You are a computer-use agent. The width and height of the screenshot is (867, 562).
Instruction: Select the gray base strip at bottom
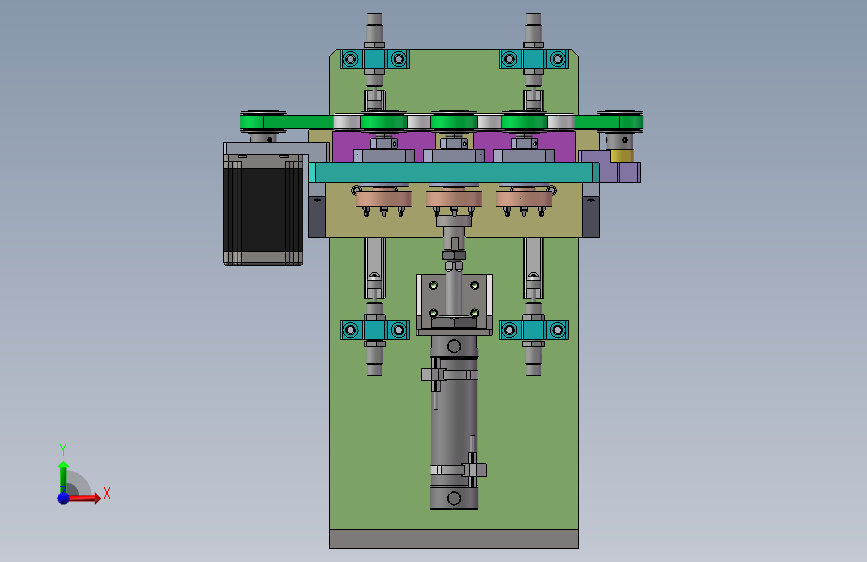454,539
